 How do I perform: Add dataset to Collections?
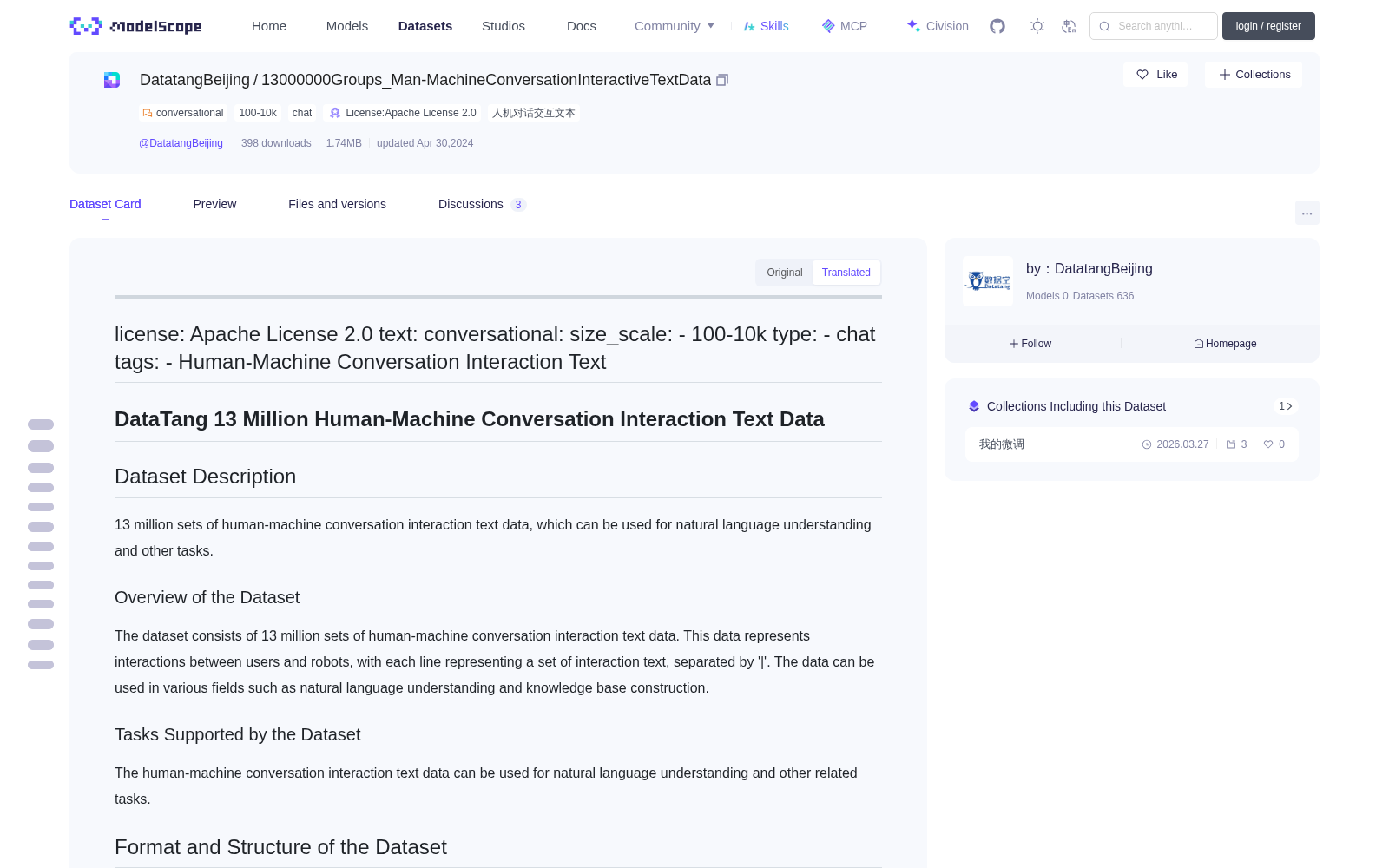point(1254,75)
